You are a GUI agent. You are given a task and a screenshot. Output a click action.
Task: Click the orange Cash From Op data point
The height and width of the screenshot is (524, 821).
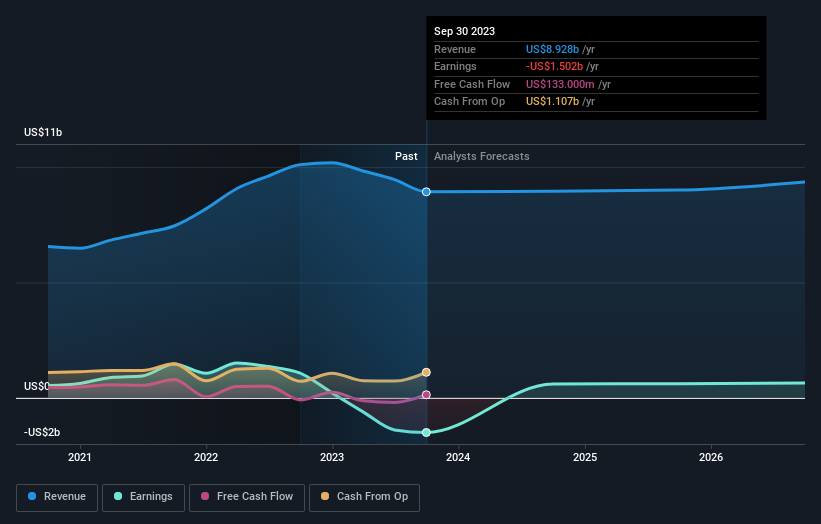pos(426,372)
